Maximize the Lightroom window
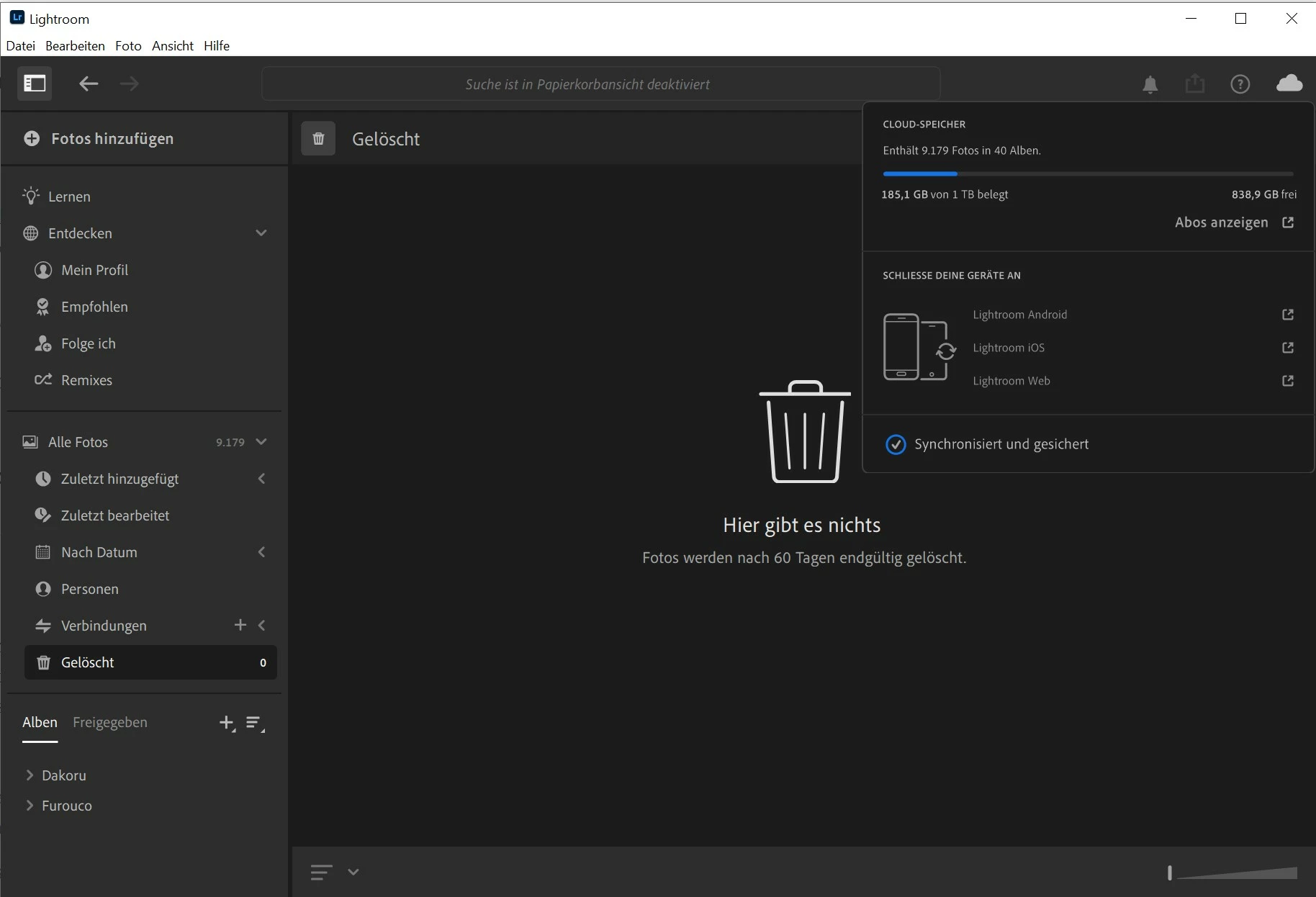The image size is (1316, 897). pyautogui.click(x=1241, y=19)
